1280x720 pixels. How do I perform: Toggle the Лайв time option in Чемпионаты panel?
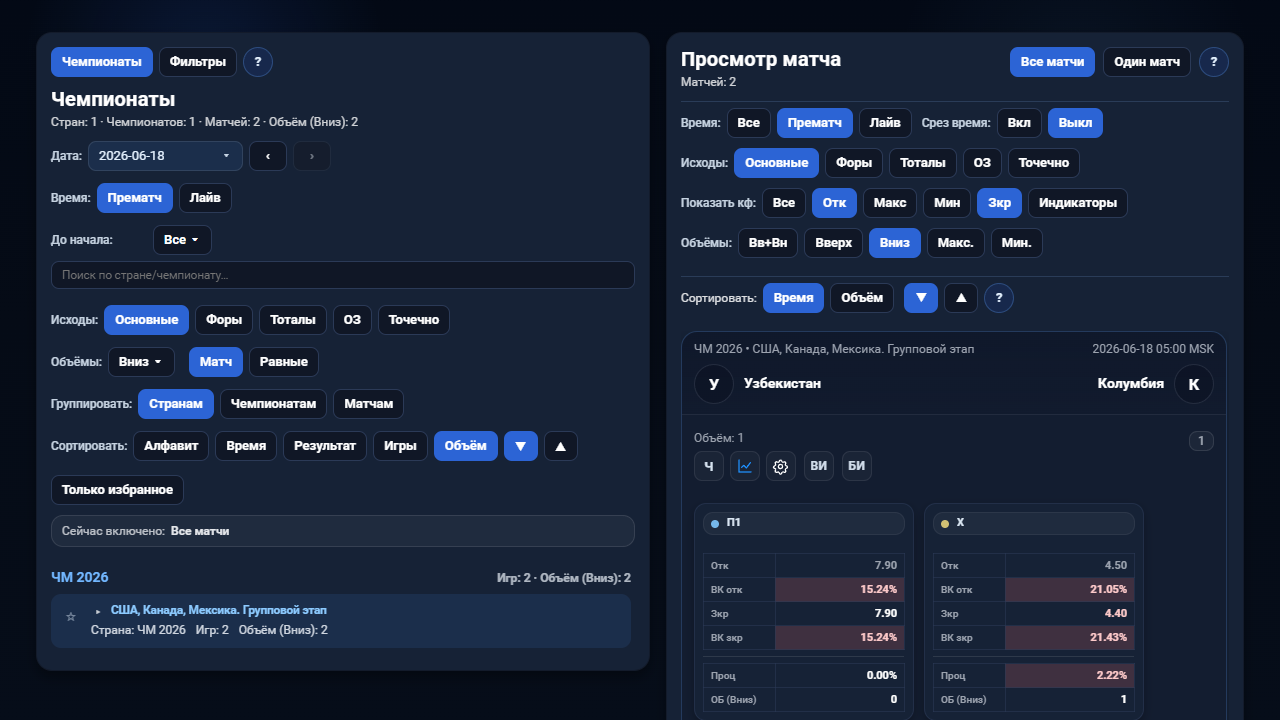(205, 198)
